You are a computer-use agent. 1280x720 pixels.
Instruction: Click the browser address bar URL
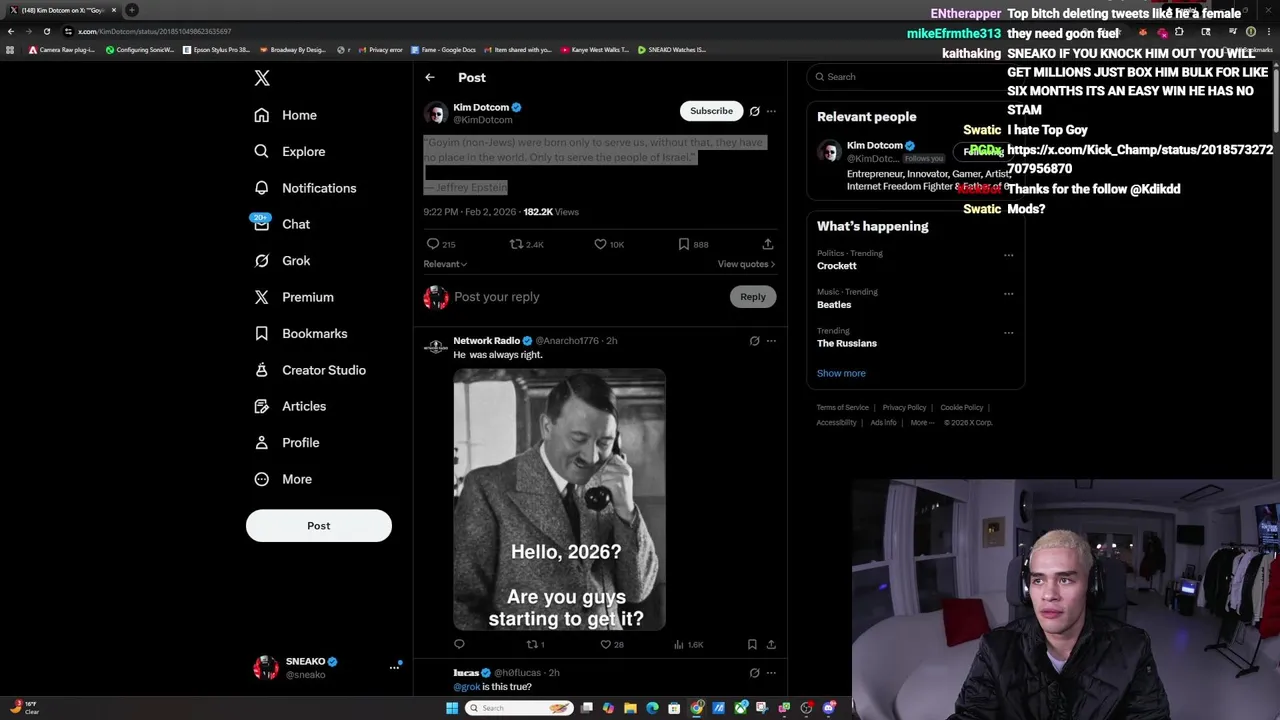pos(155,31)
